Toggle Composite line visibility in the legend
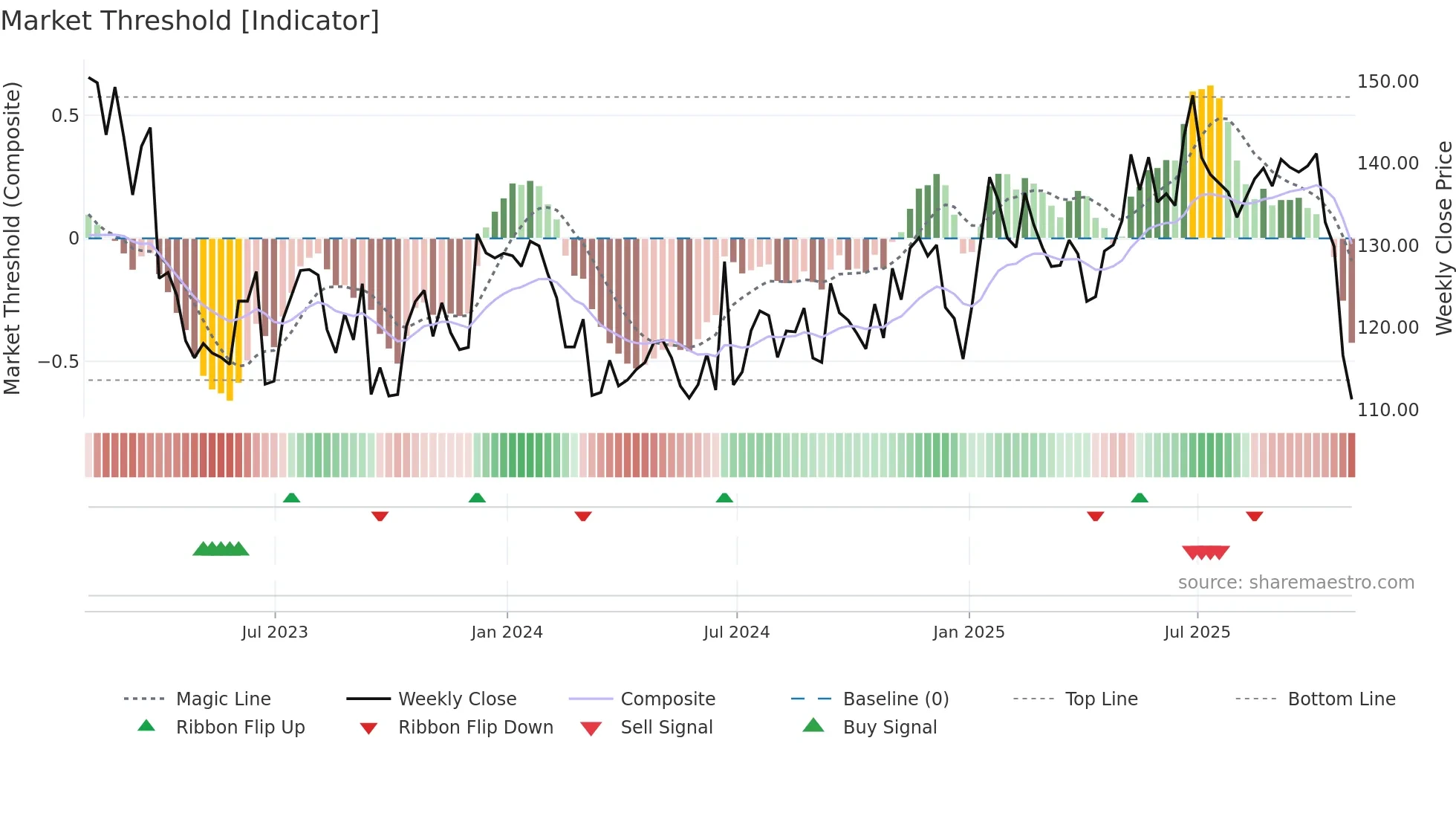 coord(667,699)
